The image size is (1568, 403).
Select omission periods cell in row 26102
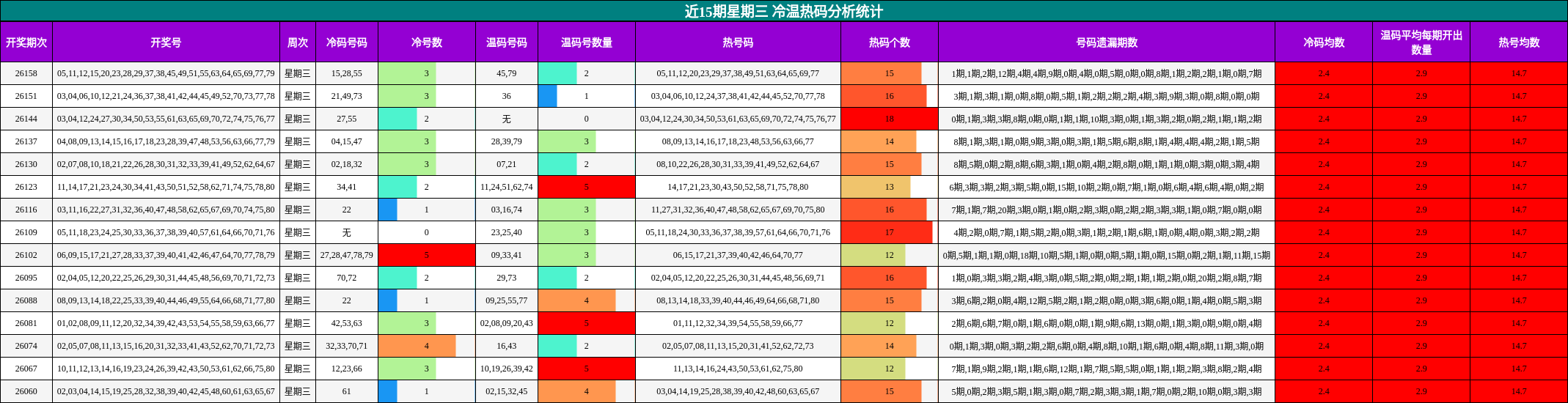click(1107, 255)
